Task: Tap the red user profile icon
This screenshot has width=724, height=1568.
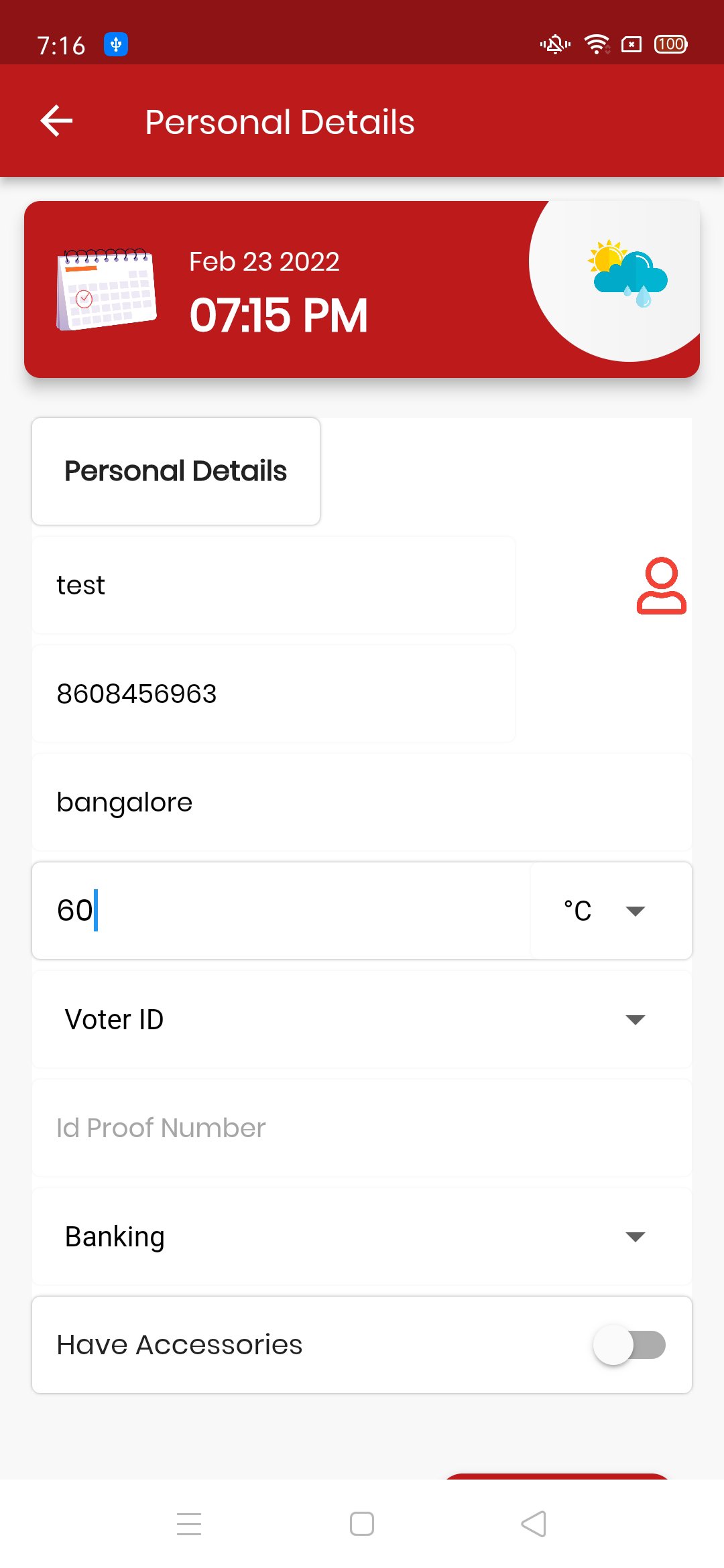Action: click(661, 586)
